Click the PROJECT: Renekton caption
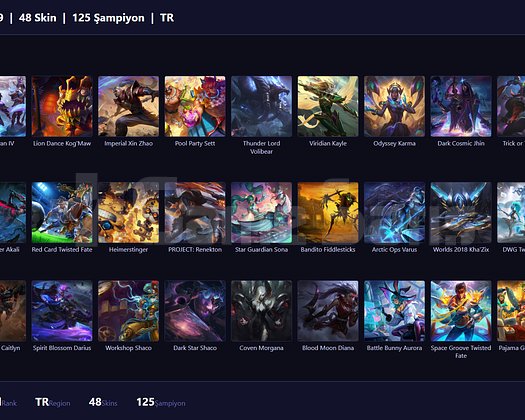Screen dimensions: 525x420 point(195,250)
